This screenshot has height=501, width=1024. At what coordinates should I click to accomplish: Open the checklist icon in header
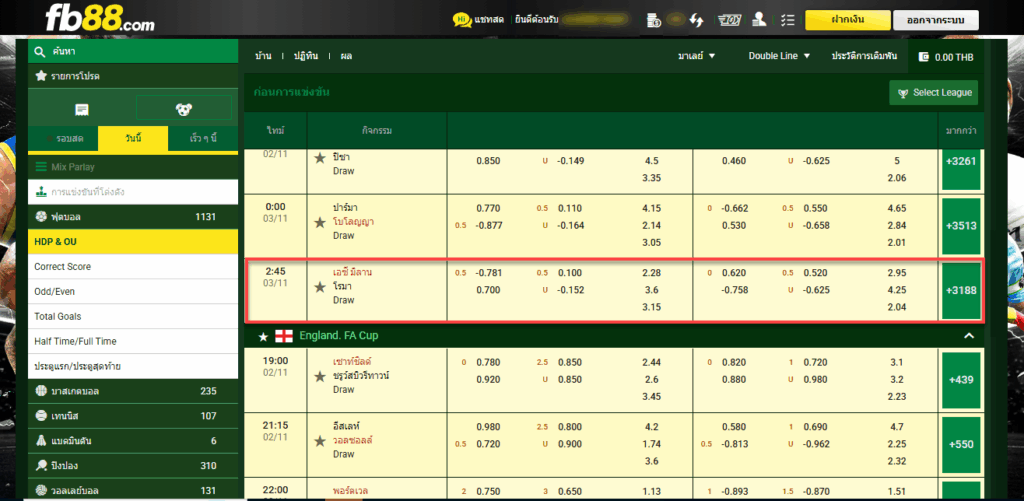788,20
